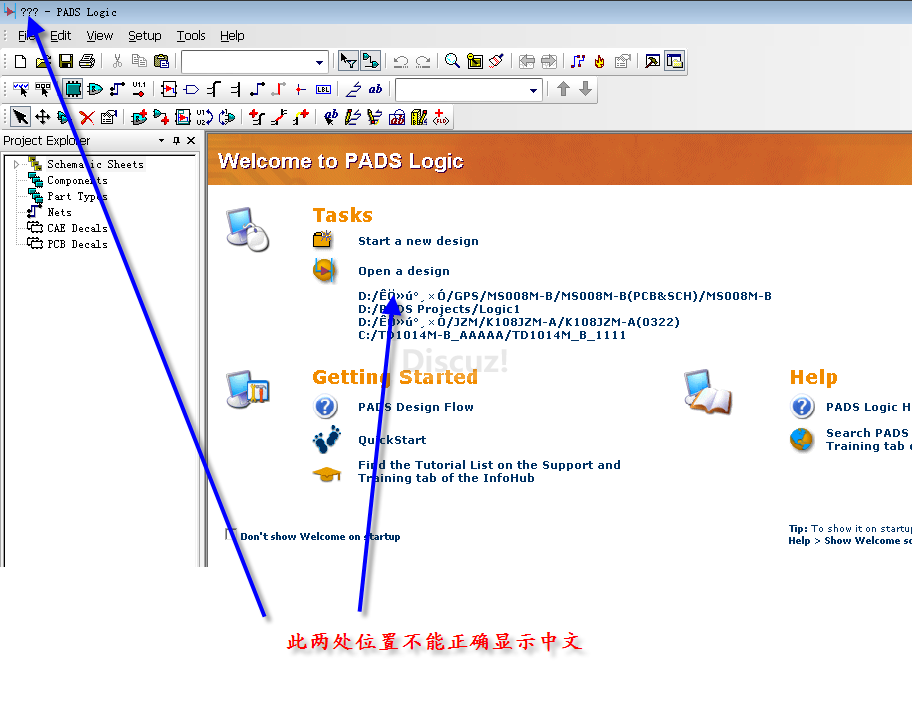Click the Redraw brush icon

[x=496, y=61]
